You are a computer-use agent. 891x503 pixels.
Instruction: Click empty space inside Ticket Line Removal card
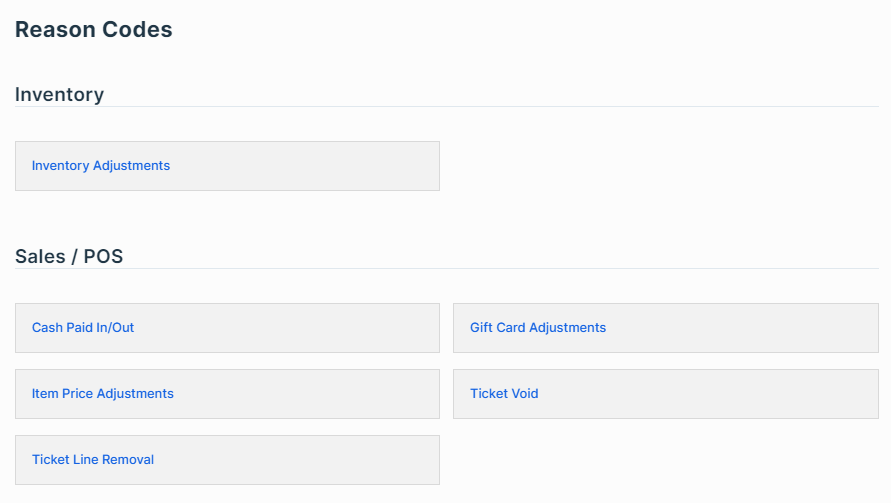pos(295,460)
